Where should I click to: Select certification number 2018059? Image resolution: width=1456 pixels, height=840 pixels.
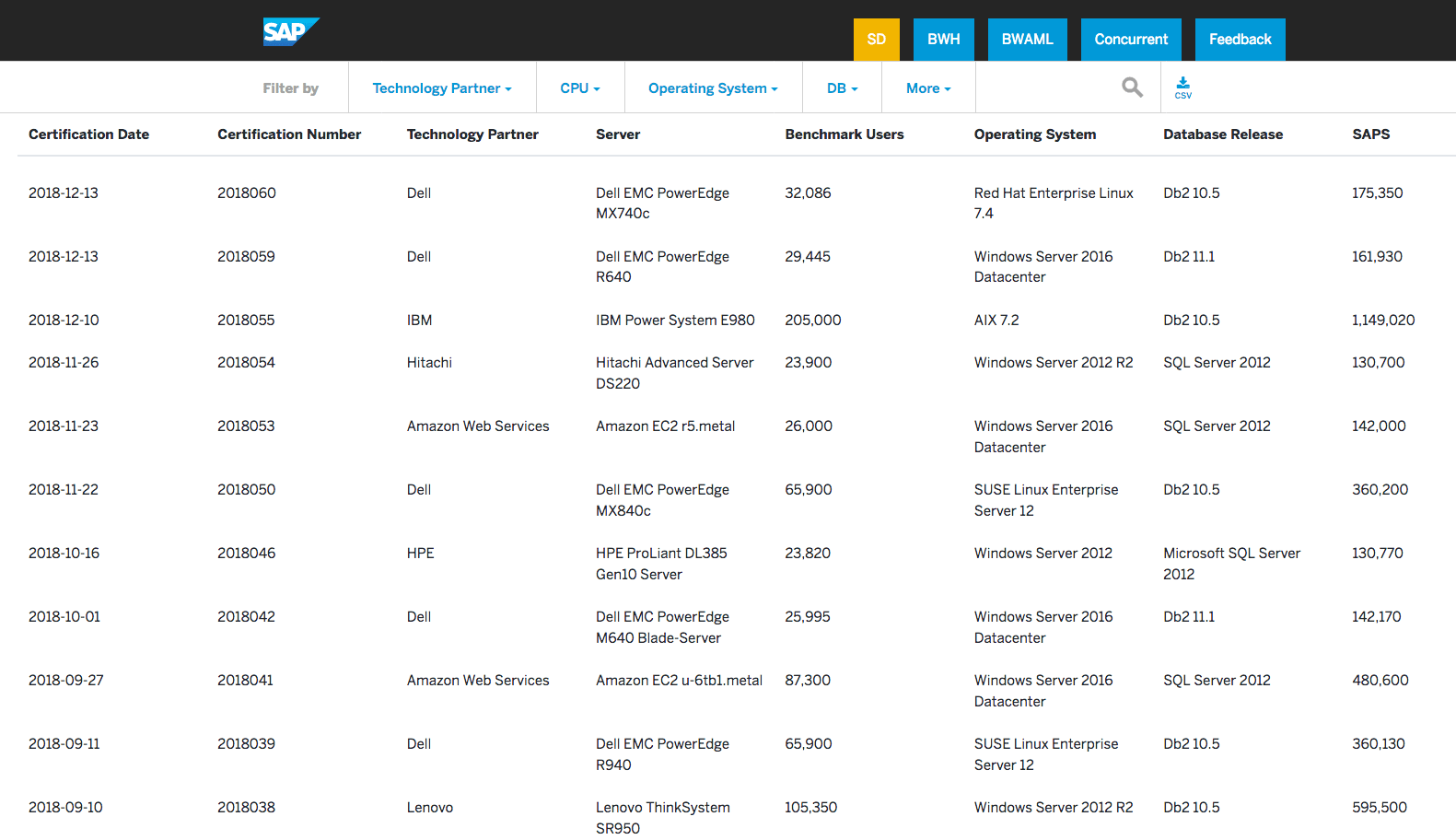246,257
